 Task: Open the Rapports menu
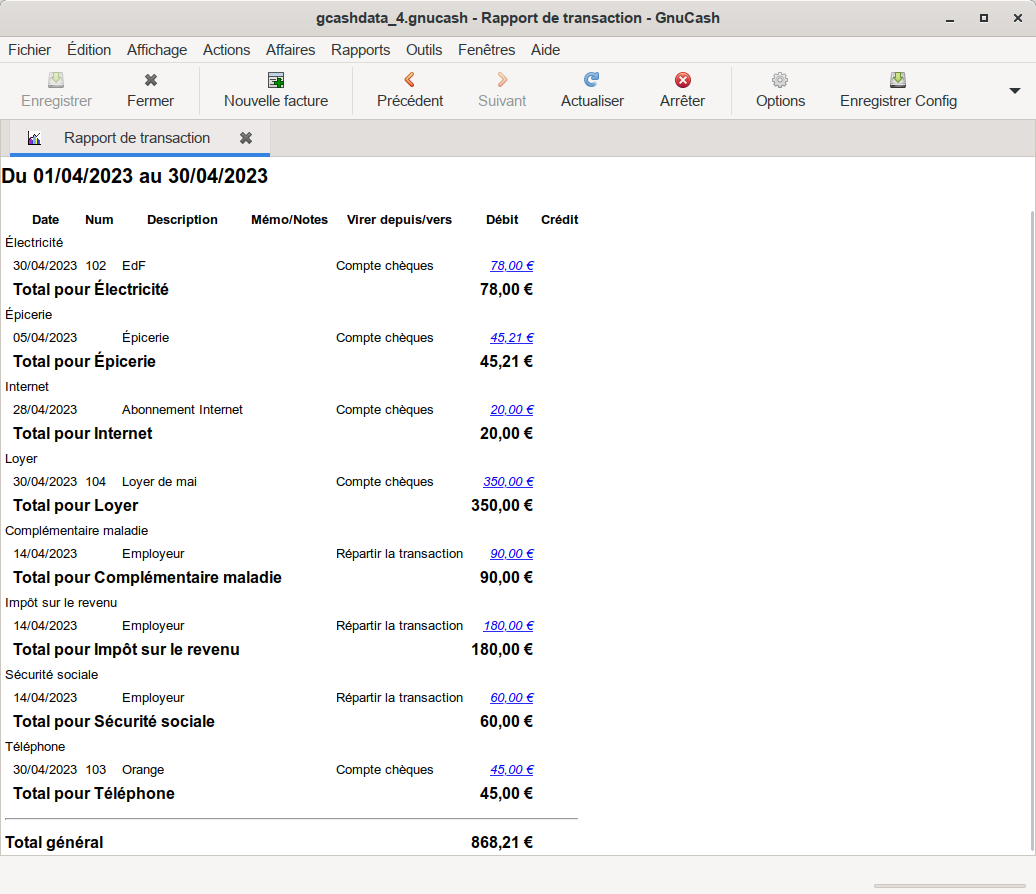(x=360, y=50)
